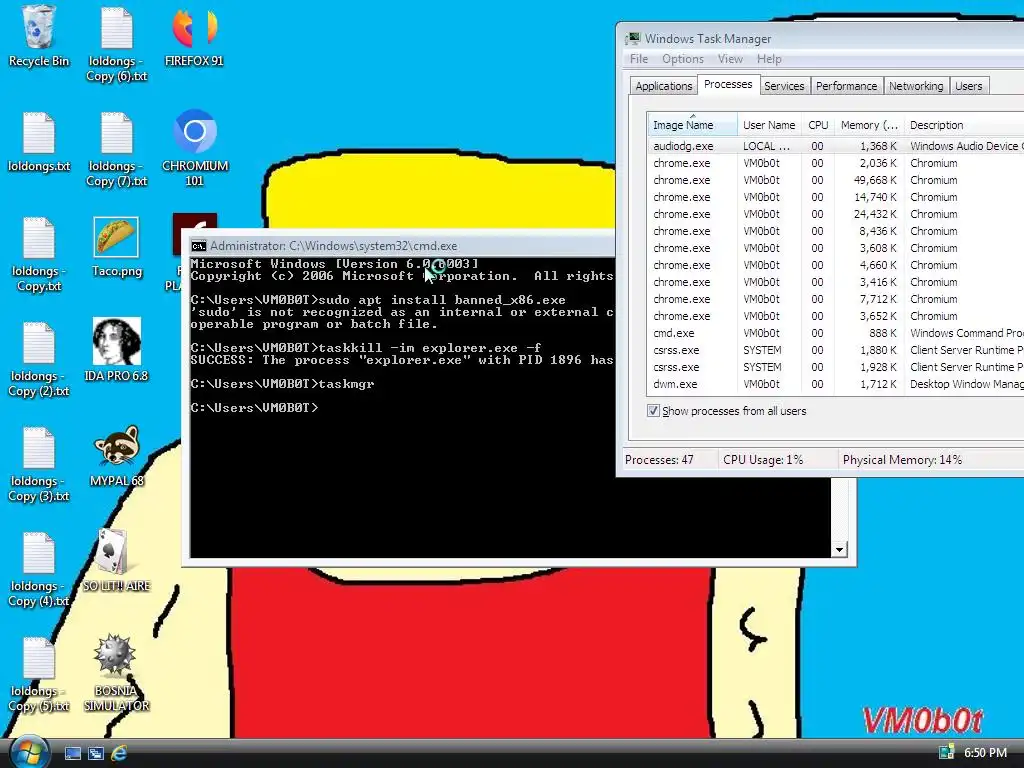Sort processes by Description column header
Screen dimensions: 1024x768
(x=964, y=124)
